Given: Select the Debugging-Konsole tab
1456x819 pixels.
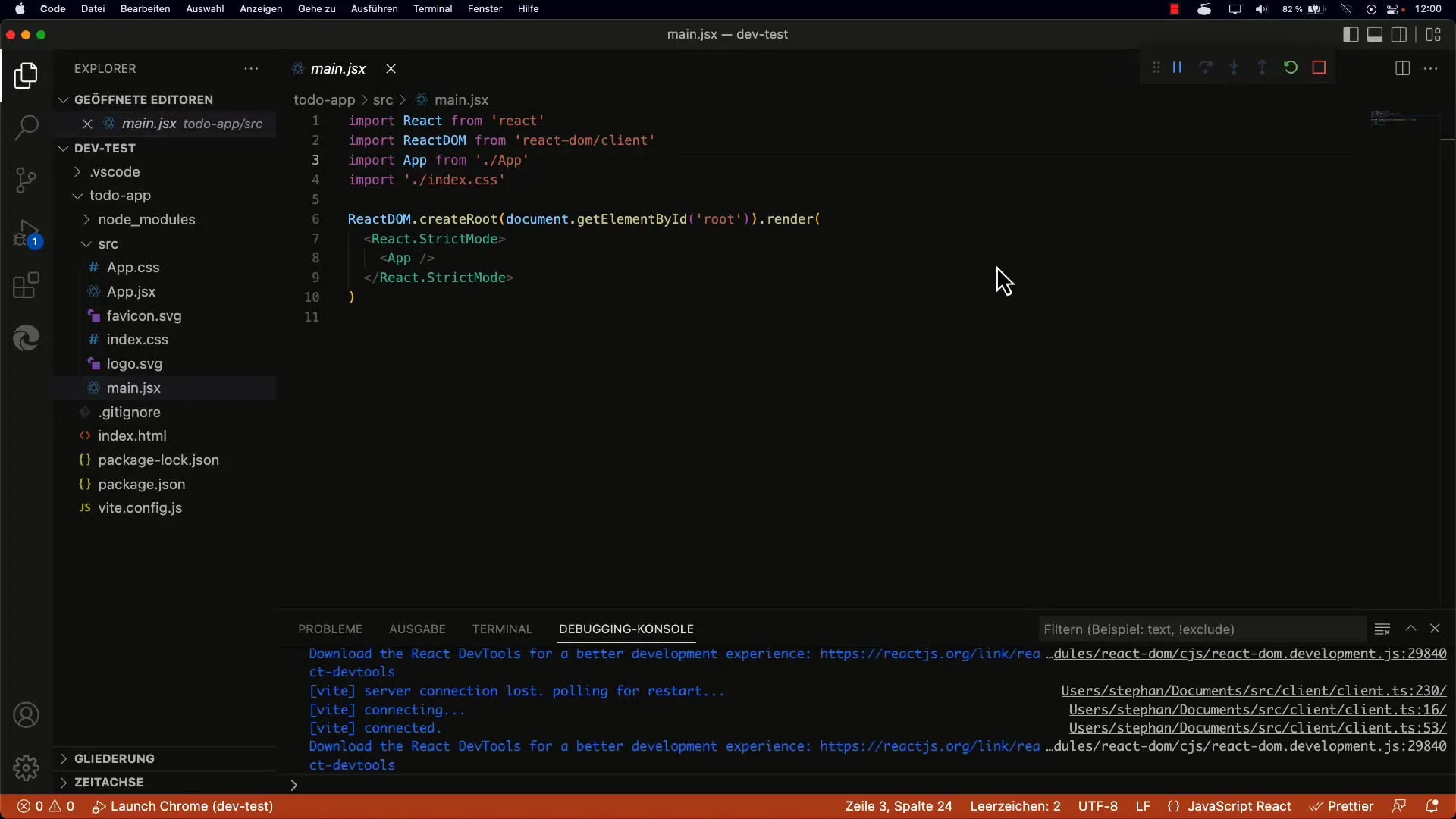Looking at the screenshot, I should (626, 629).
